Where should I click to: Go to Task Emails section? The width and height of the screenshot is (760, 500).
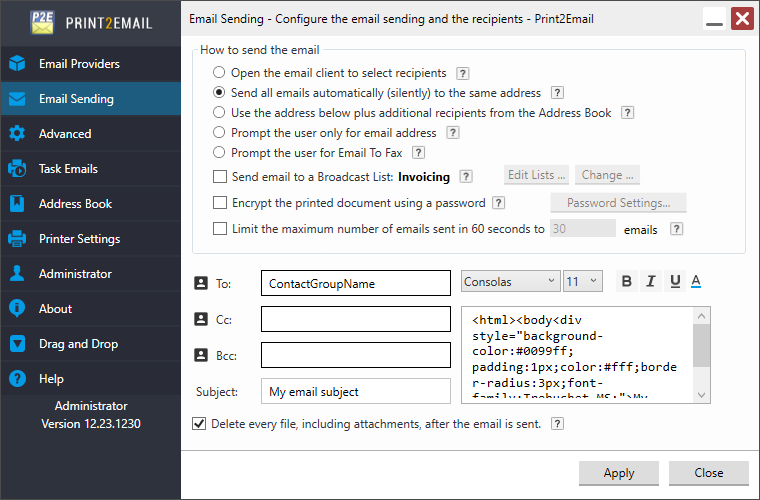click(91, 169)
